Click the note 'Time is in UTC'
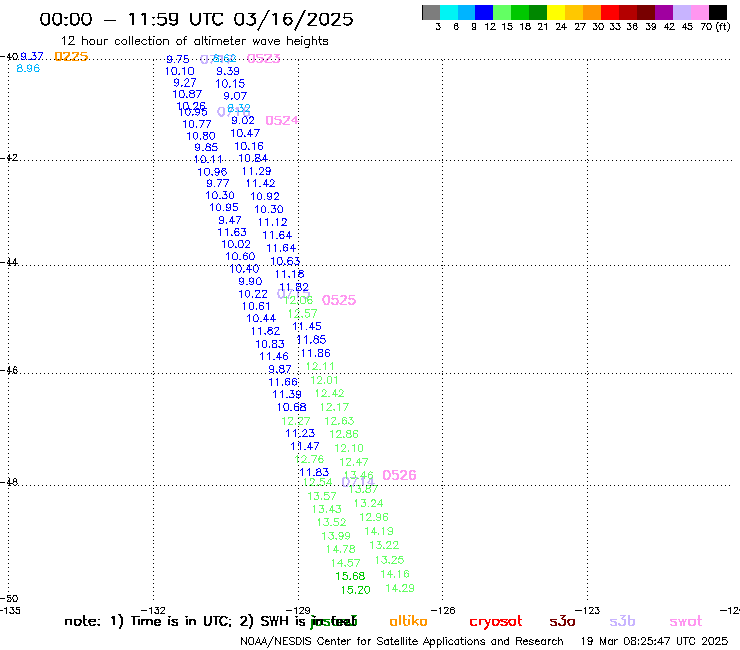Viewport: 740px width, 650px height. (x=181, y=621)
